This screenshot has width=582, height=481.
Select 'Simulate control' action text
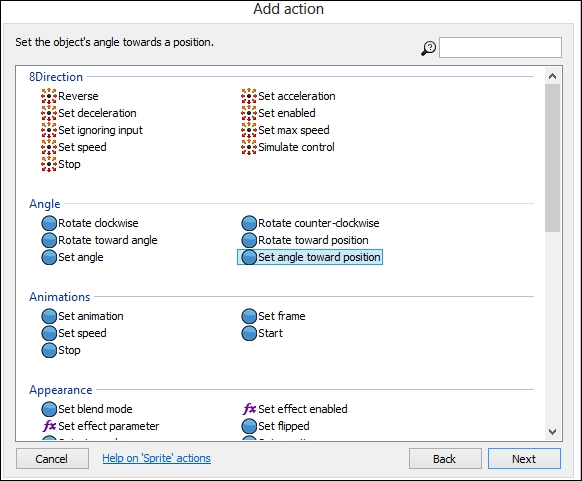[296, 147]
